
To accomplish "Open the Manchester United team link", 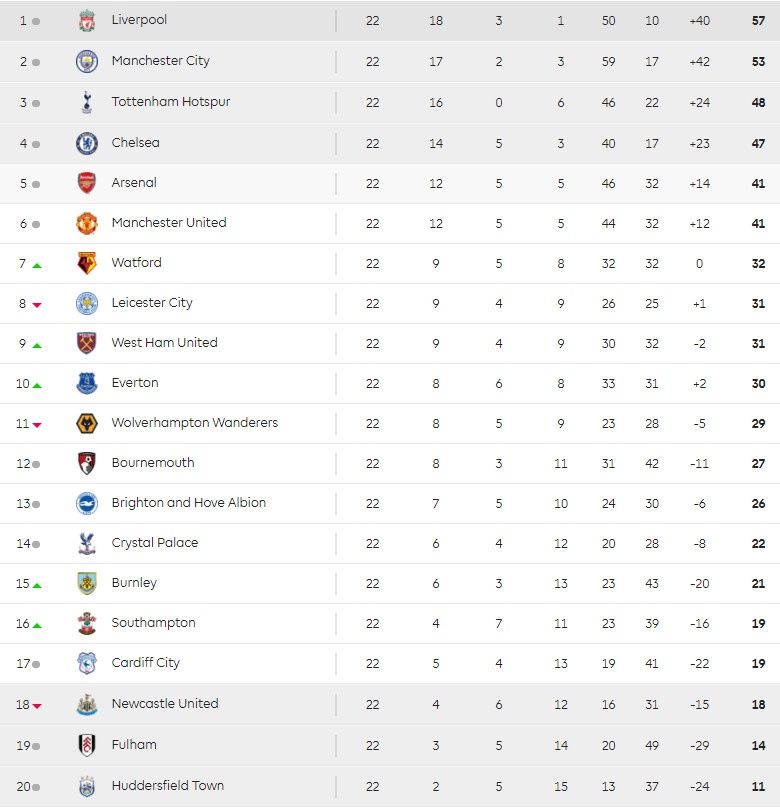I will pos(169,223).
